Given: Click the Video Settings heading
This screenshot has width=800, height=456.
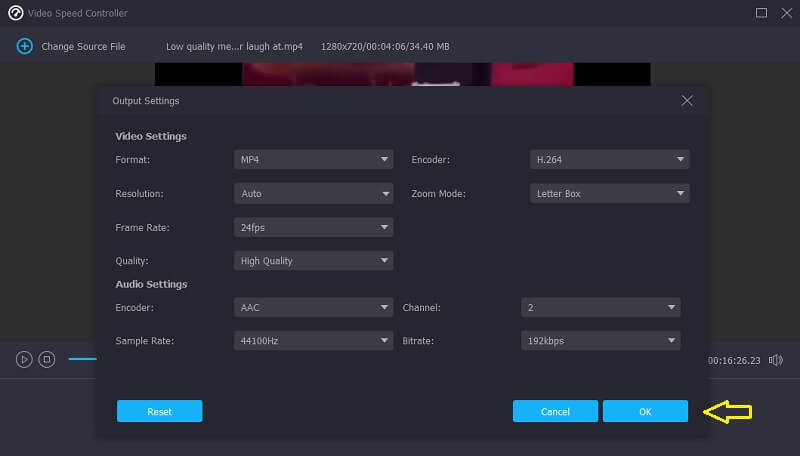Looking at the screenshot, I should coord(151,136).
